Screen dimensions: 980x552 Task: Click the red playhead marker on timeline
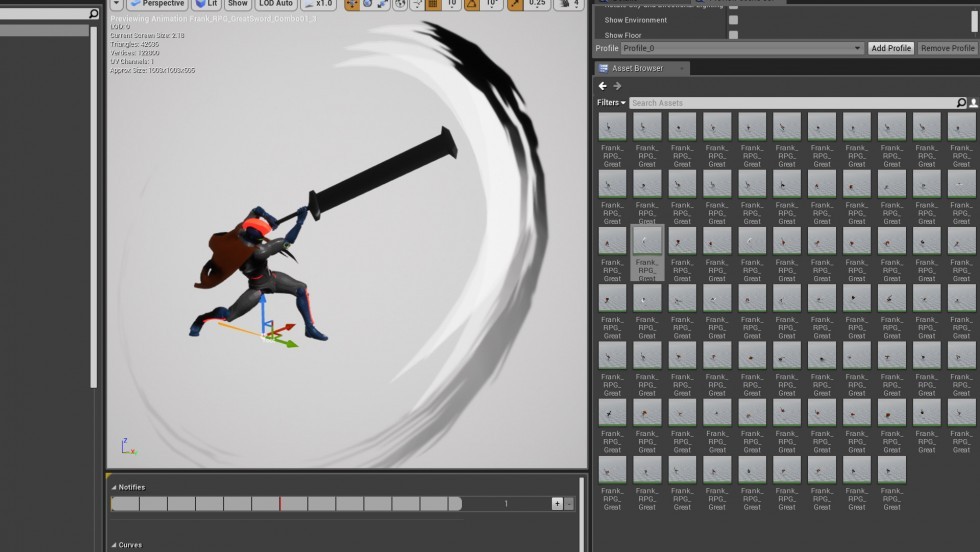[x=280, y=503]
